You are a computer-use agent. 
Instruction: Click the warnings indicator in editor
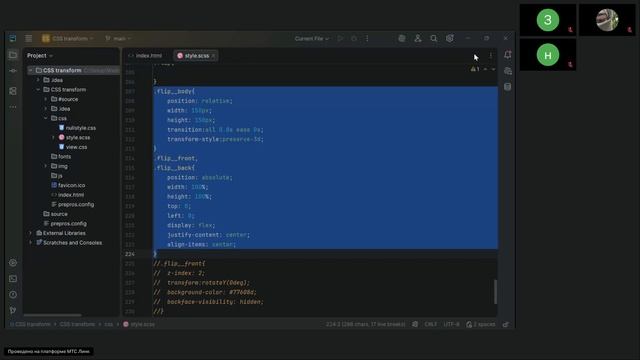(475, 69)
